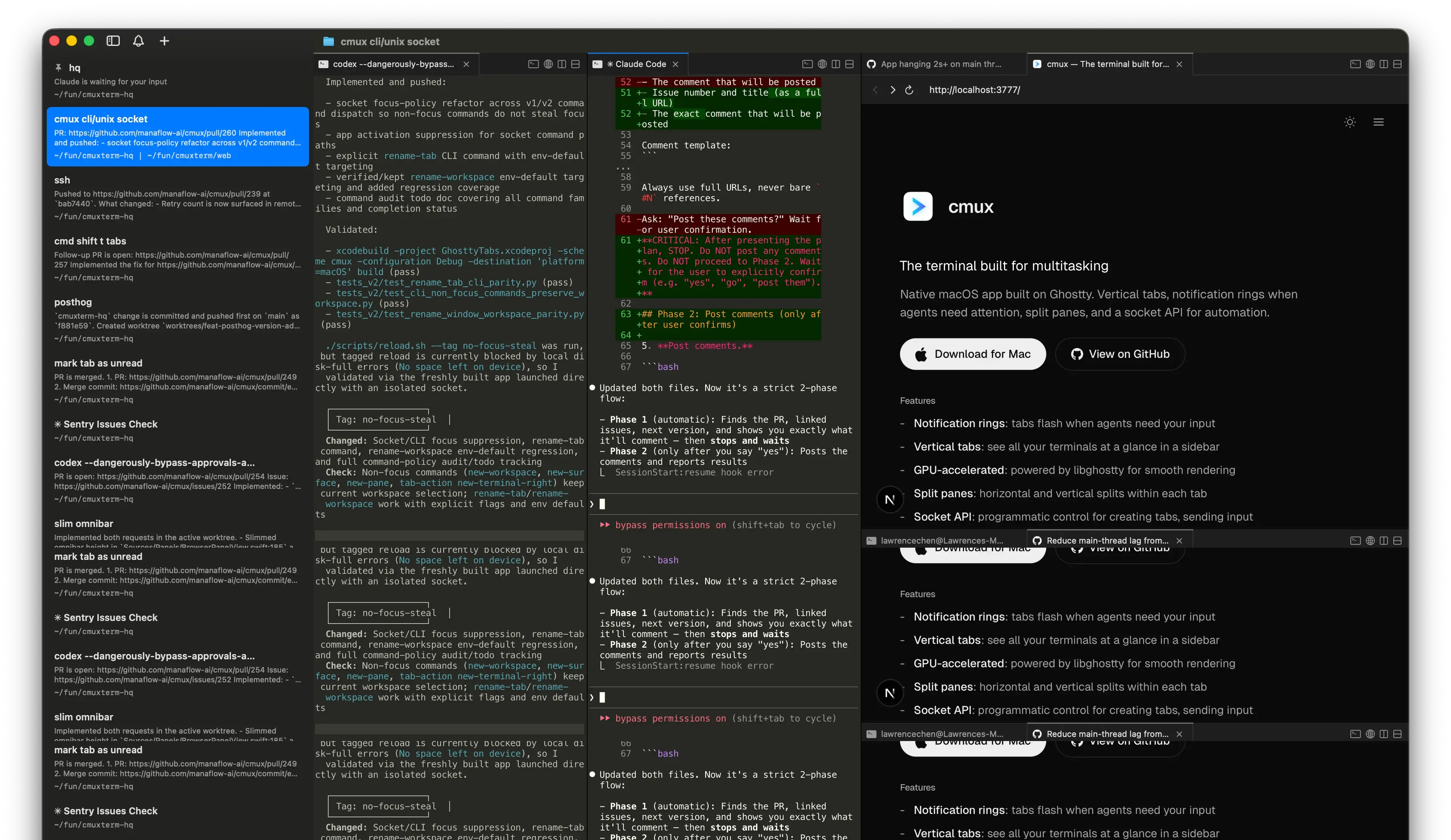Select the hq workspace in the sidebar
1451x840 pixels.
(x=177, y=80)
